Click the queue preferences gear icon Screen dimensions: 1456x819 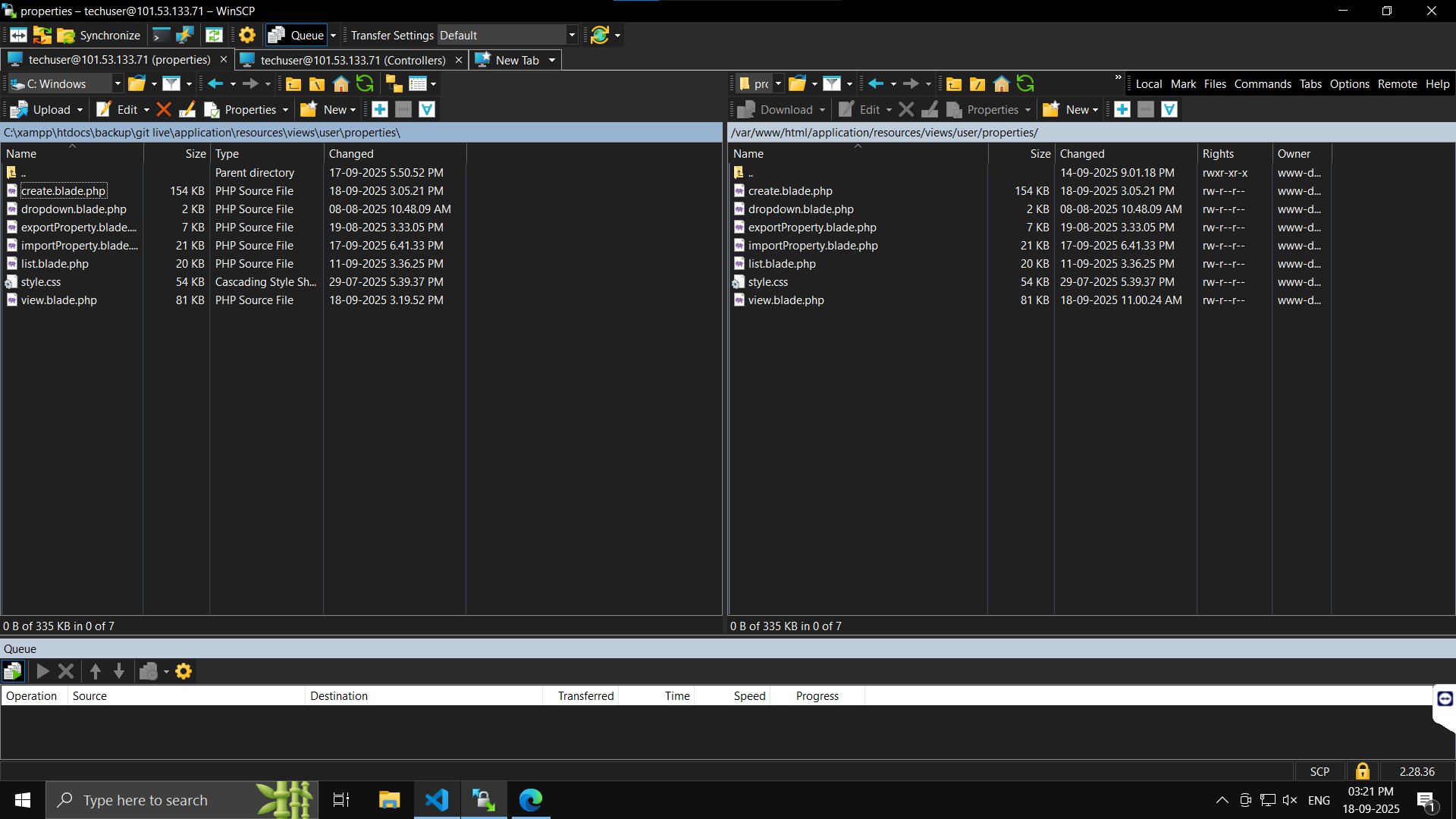coord(184,671)
